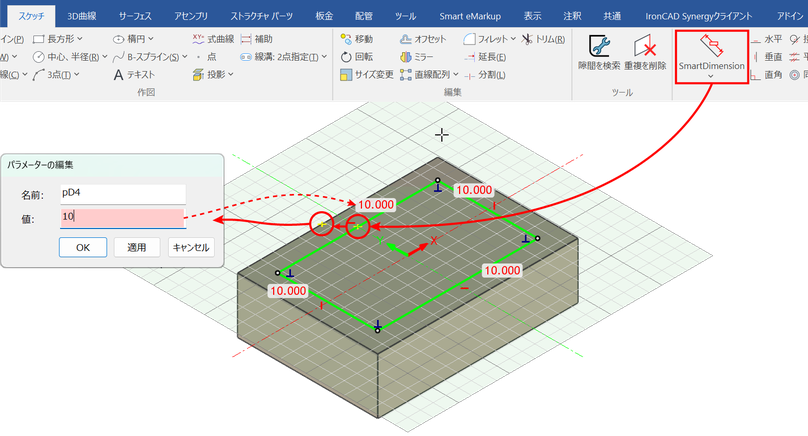Open the 表示 ribbon tab
This screenshot has width=808, height=436.
pos(532,16)
